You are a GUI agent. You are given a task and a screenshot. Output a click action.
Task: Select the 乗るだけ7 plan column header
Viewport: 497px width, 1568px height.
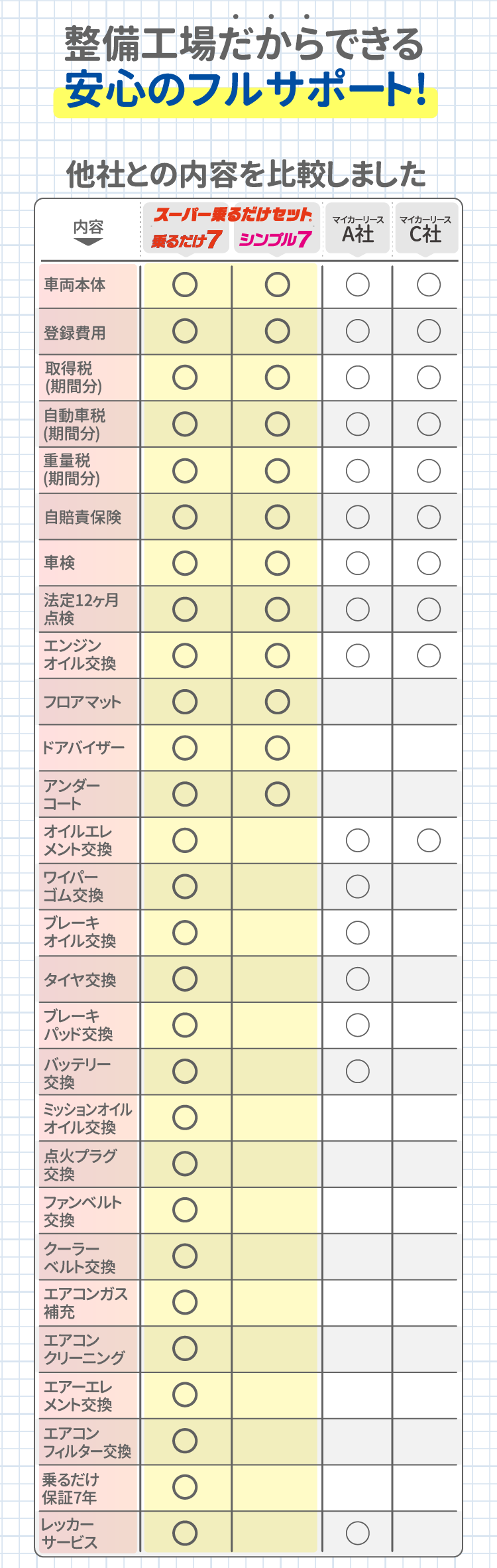[x=186, y=239]
